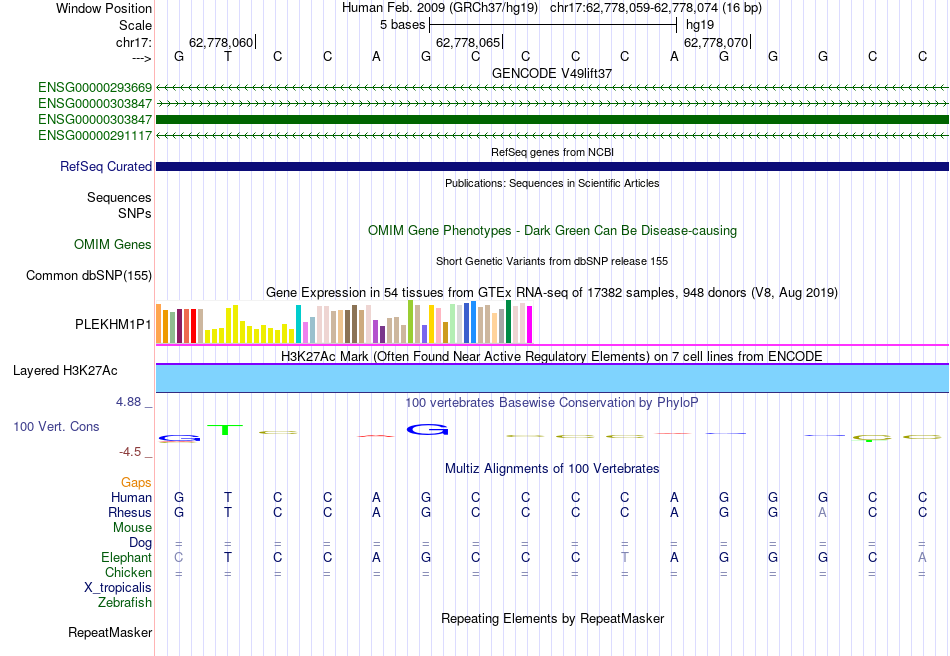This screenshot has height=656, width=950.
Task: Click the 62,778,070 ruler position marker
Action: point(716,42)
